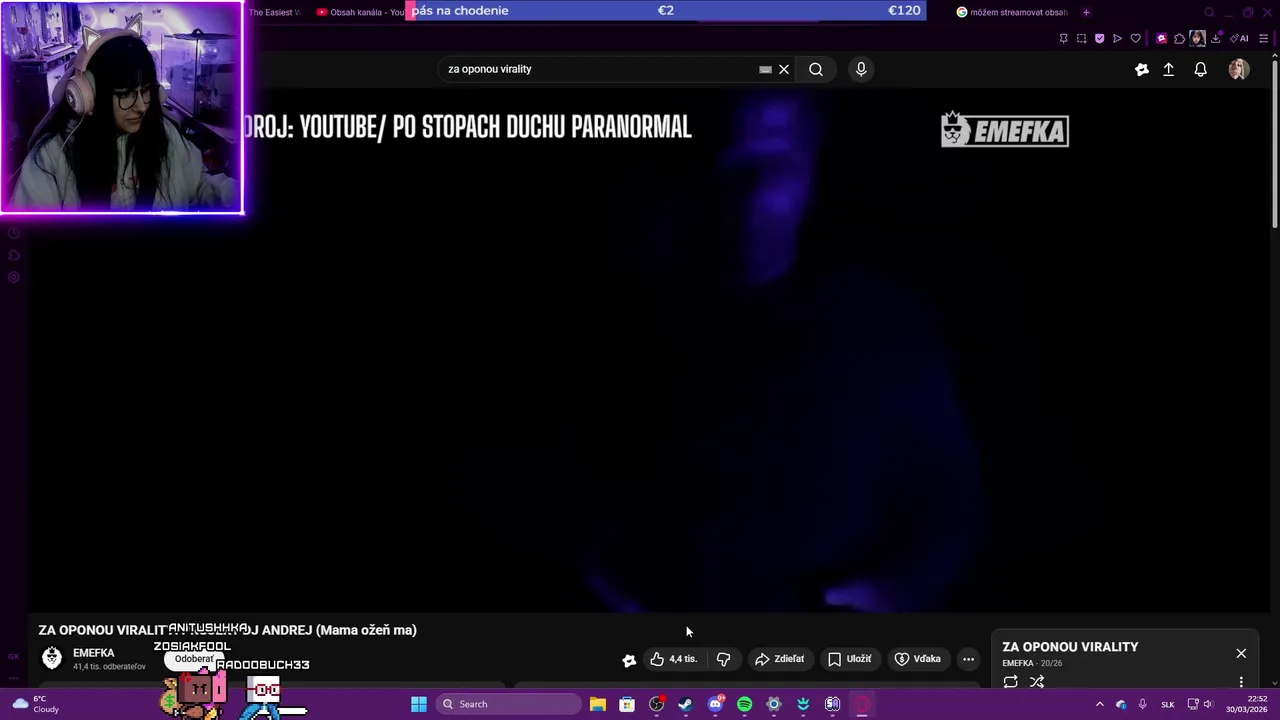Open EMEFKA channel name link
The height and width of the screenshot is (720, 1280).
click(x=93, y=652)
